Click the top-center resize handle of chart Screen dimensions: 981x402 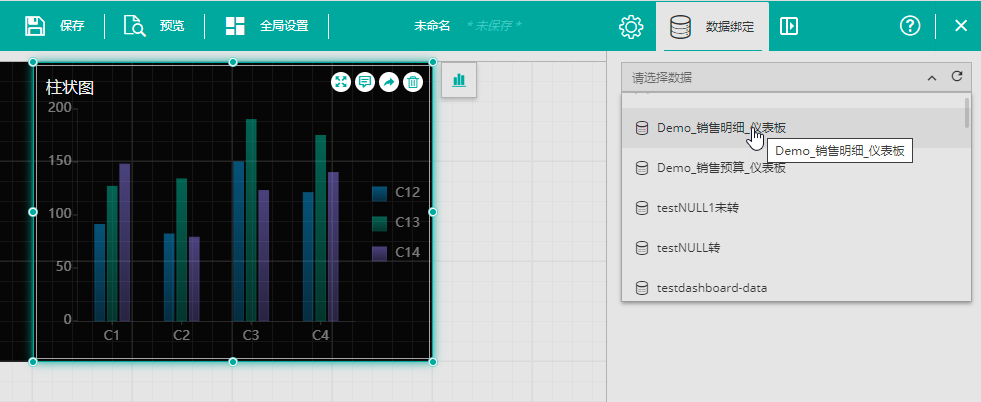pyautogui.click(x=233, y=62)
